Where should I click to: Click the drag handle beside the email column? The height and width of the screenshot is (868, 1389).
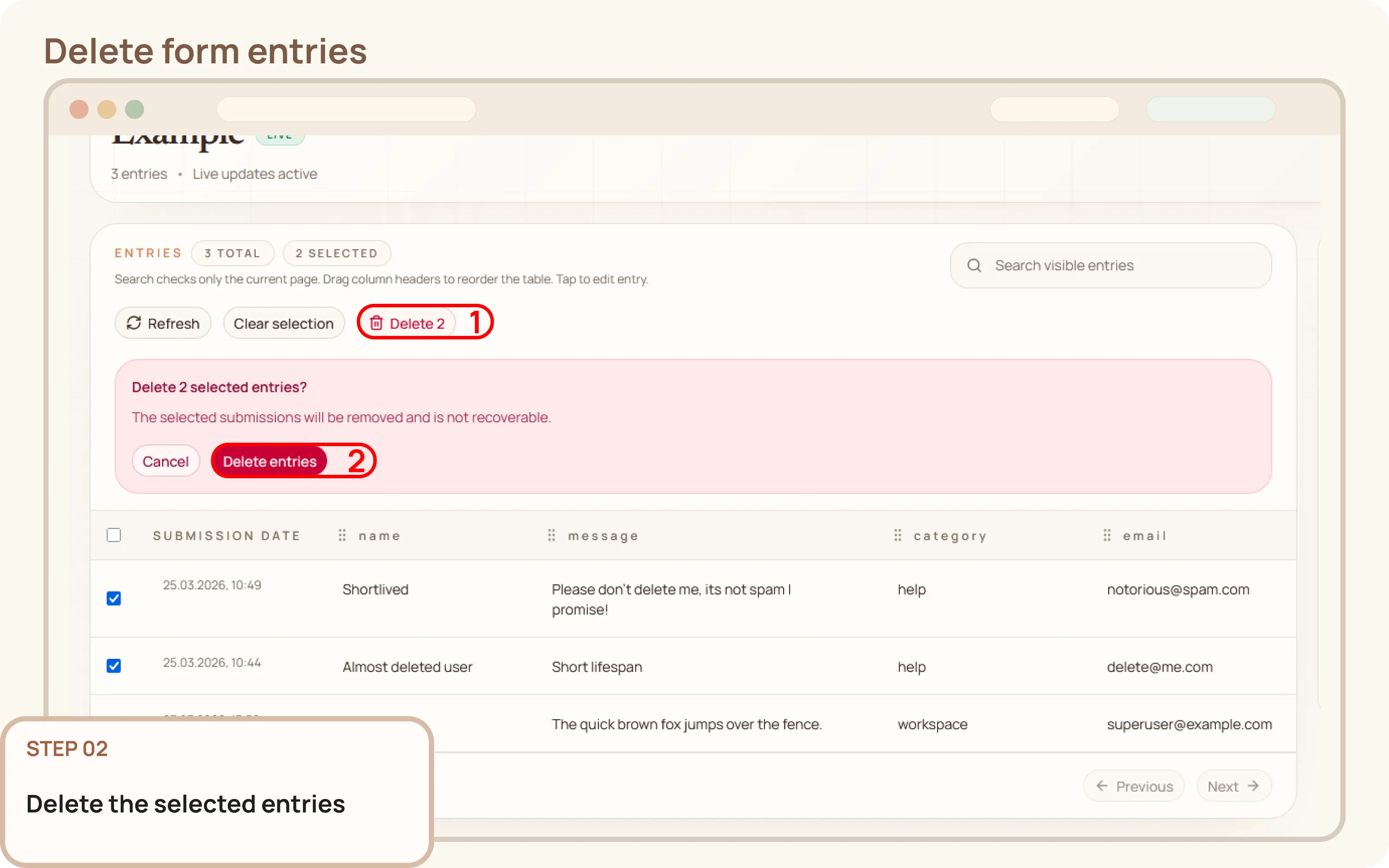click(x=1107, y=535)
